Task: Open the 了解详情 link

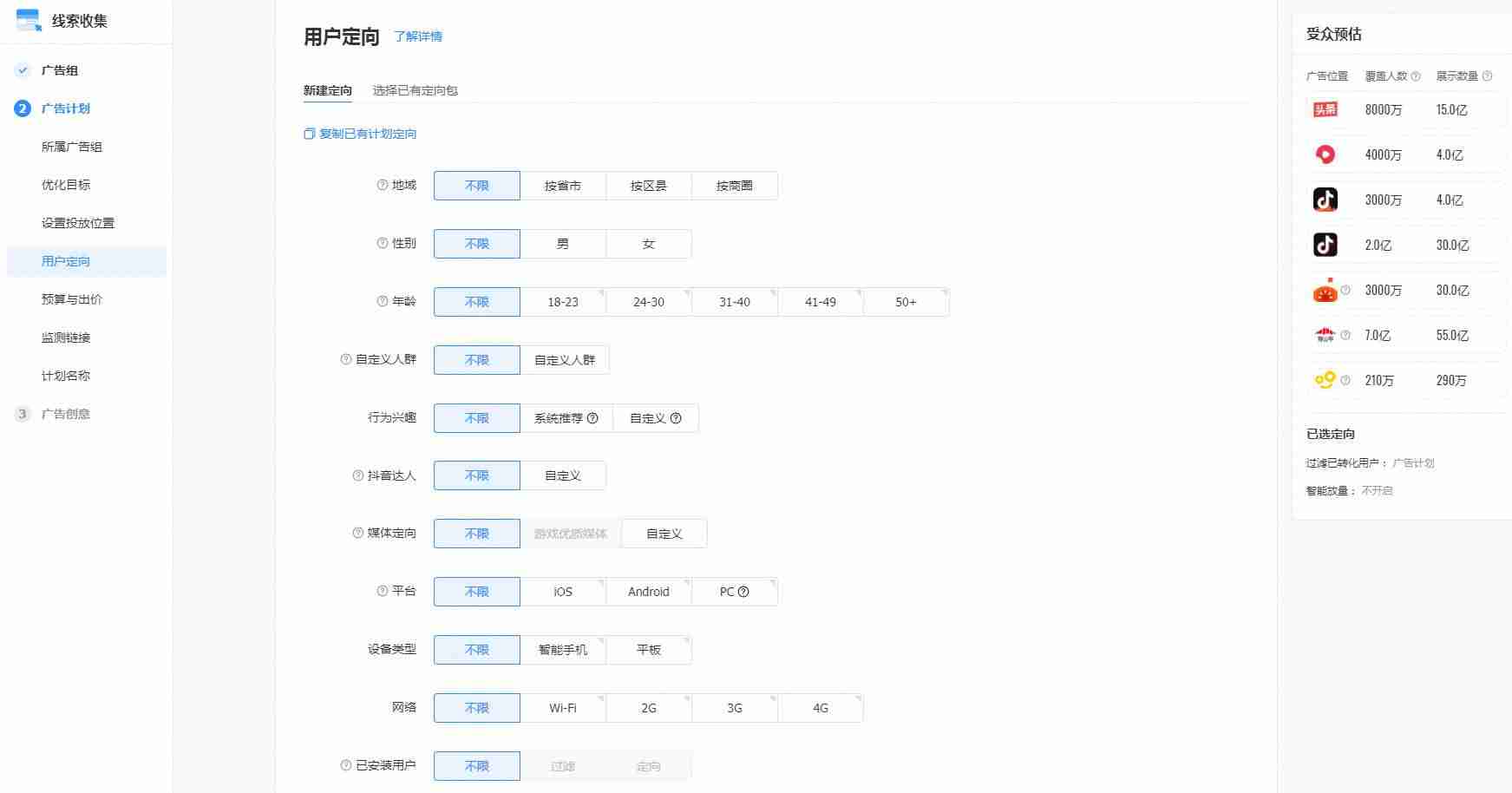Action: click(x=418, y=36)
